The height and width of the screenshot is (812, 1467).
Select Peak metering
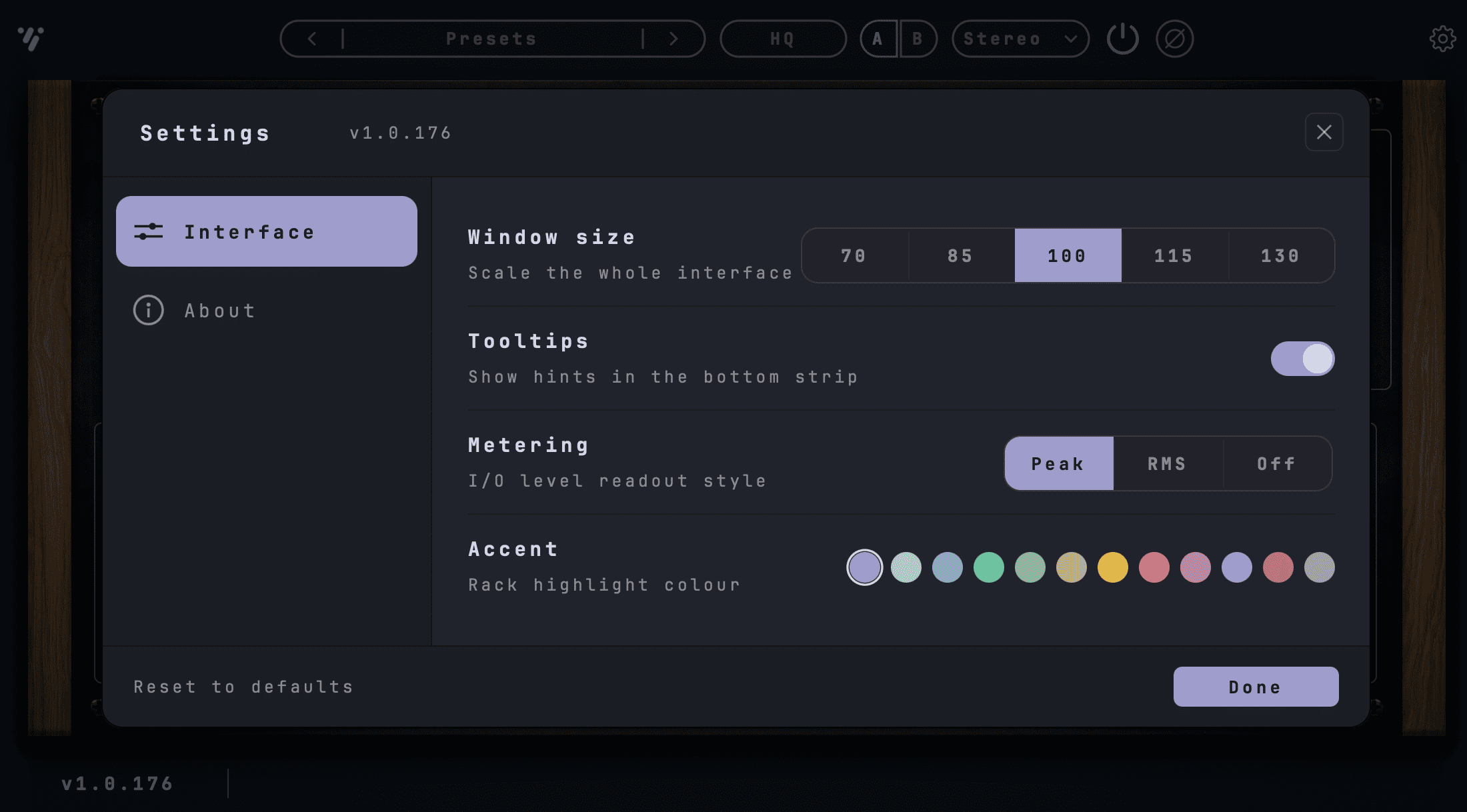tap(1059, 463)
